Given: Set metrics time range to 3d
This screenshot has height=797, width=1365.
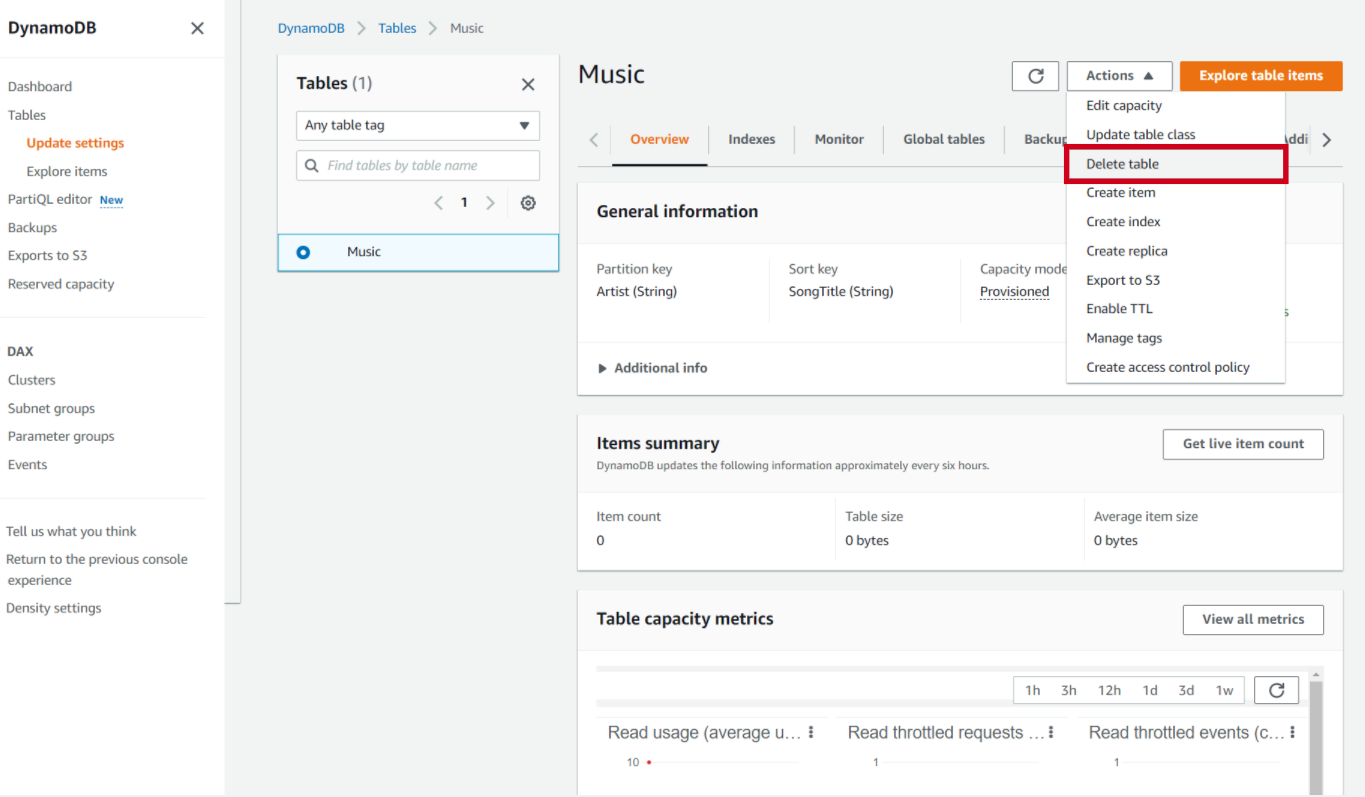Looking at the screenshot, I should [x=1186, y=690].
